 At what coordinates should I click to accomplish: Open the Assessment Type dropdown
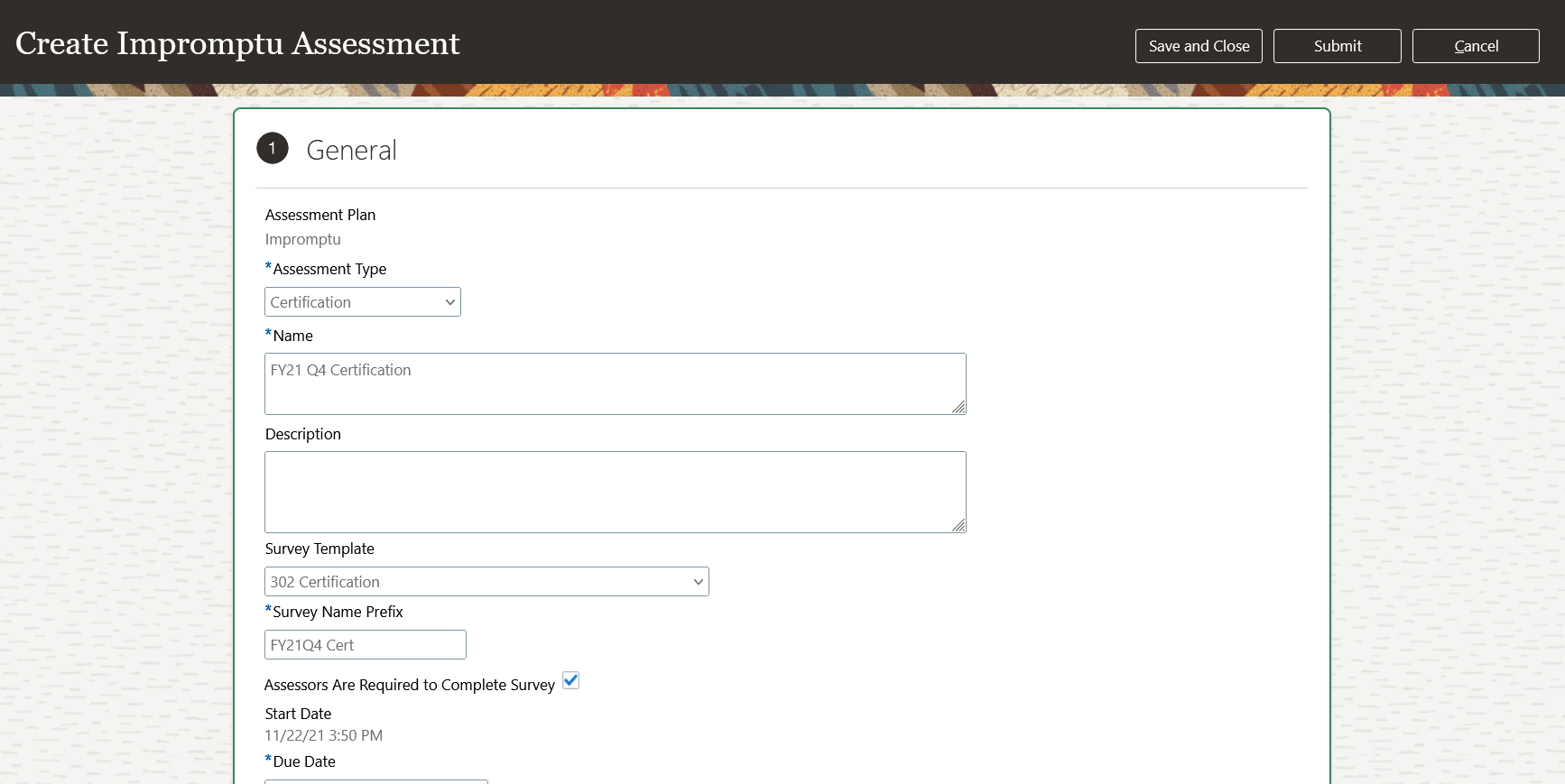pos(362,302)
